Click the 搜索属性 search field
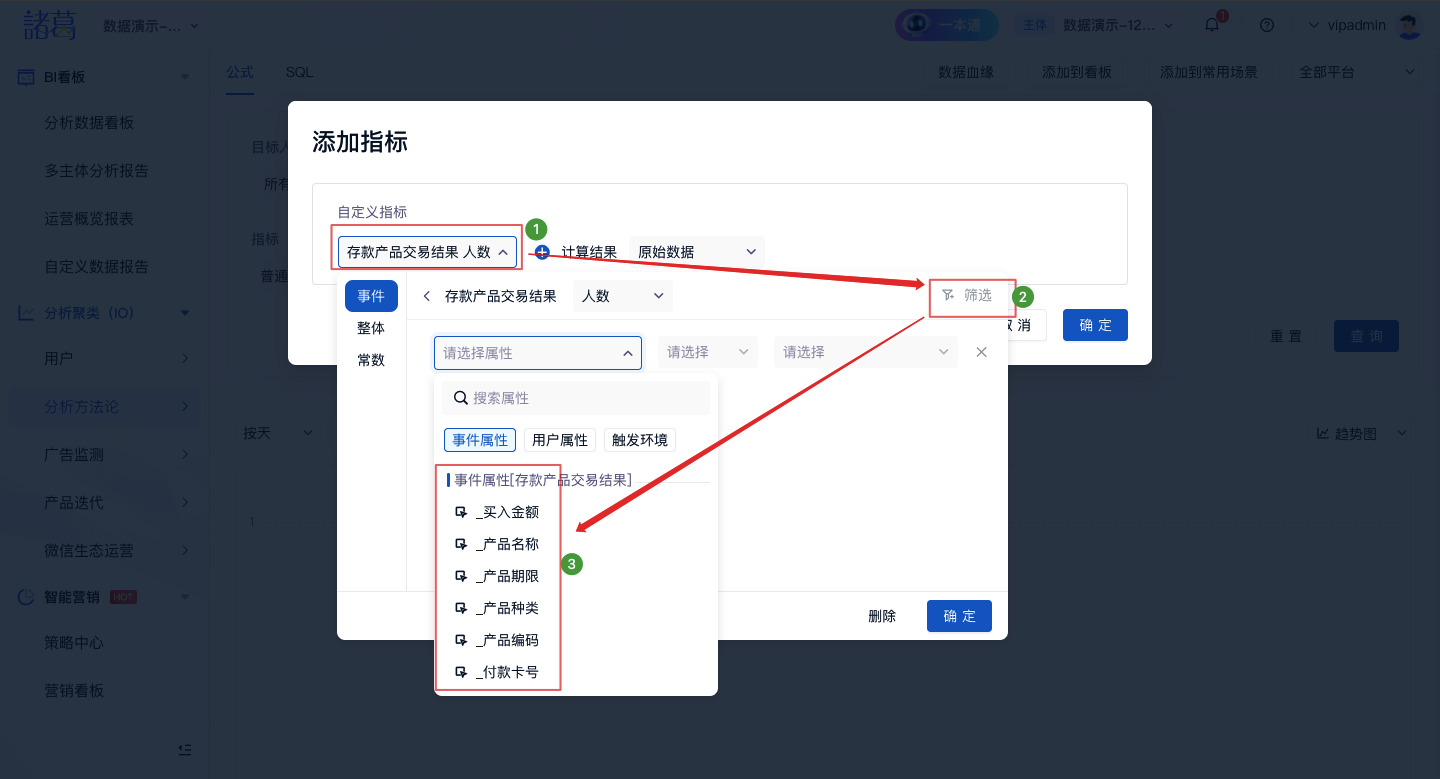This screenshot has width=1440, height=779. coord(587,398)
